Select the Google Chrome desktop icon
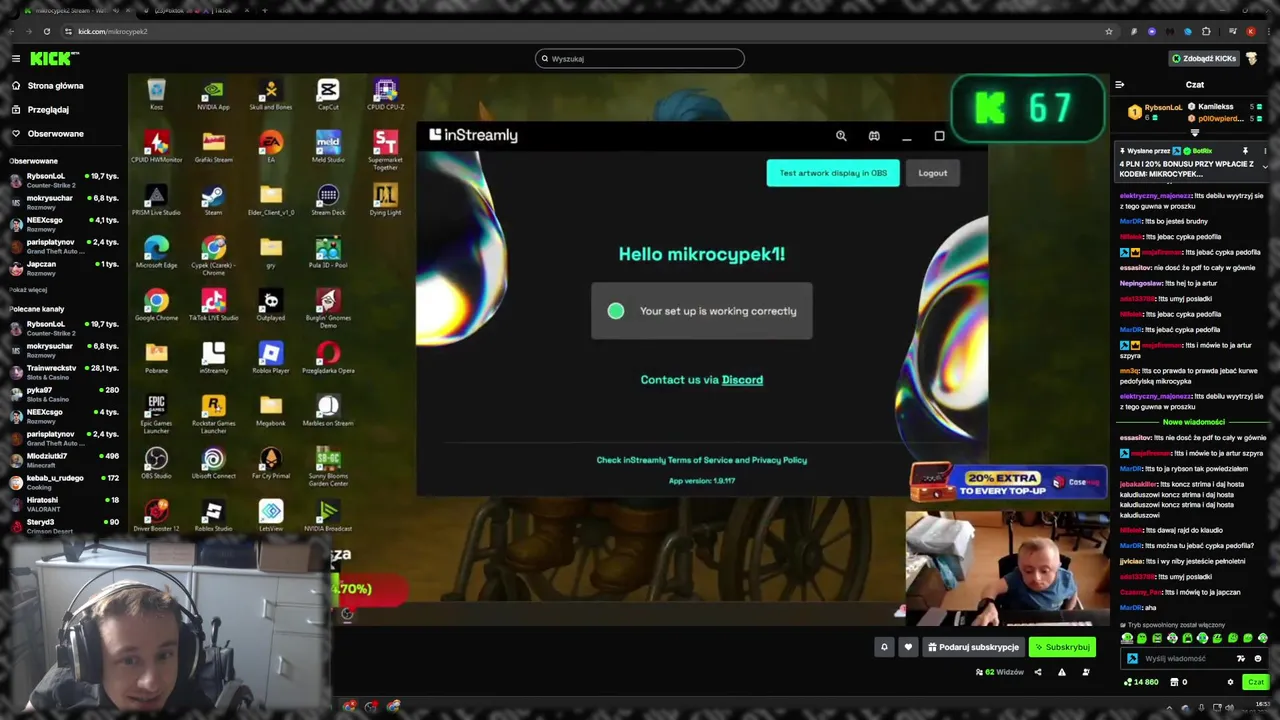Image resolution: width=1280 pixels, height=720 pixels. click(x=156, y=305)
